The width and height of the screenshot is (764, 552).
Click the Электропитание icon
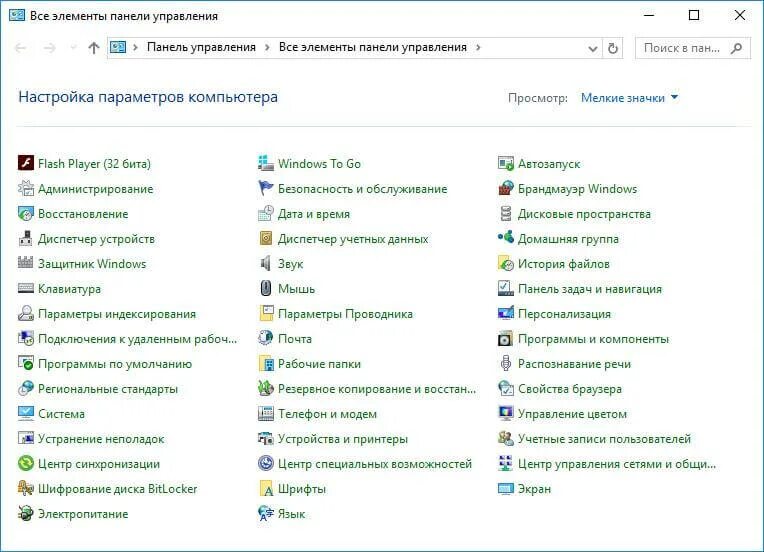(x=26, y=513)
